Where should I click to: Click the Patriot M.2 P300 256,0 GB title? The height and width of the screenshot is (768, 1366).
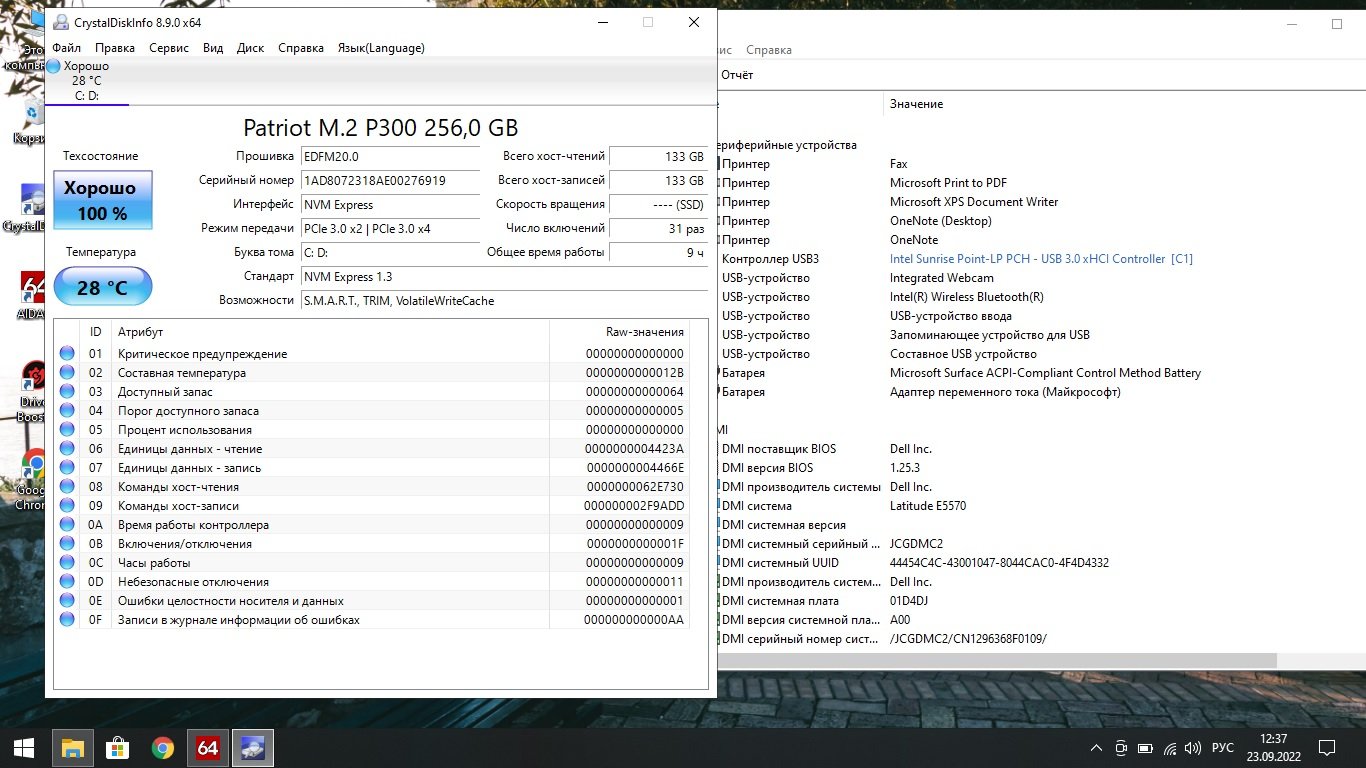(381, 128)
